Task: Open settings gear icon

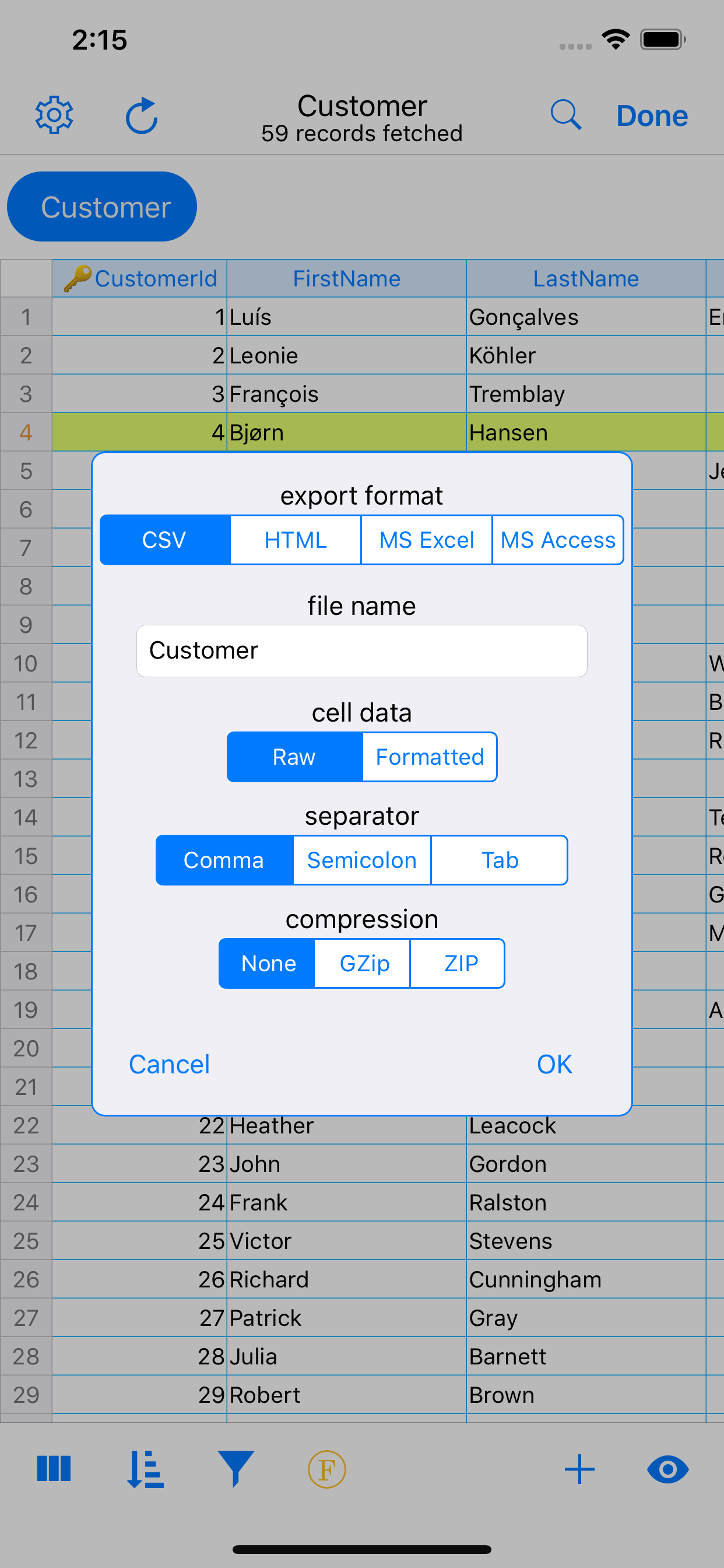Action: 54,115
